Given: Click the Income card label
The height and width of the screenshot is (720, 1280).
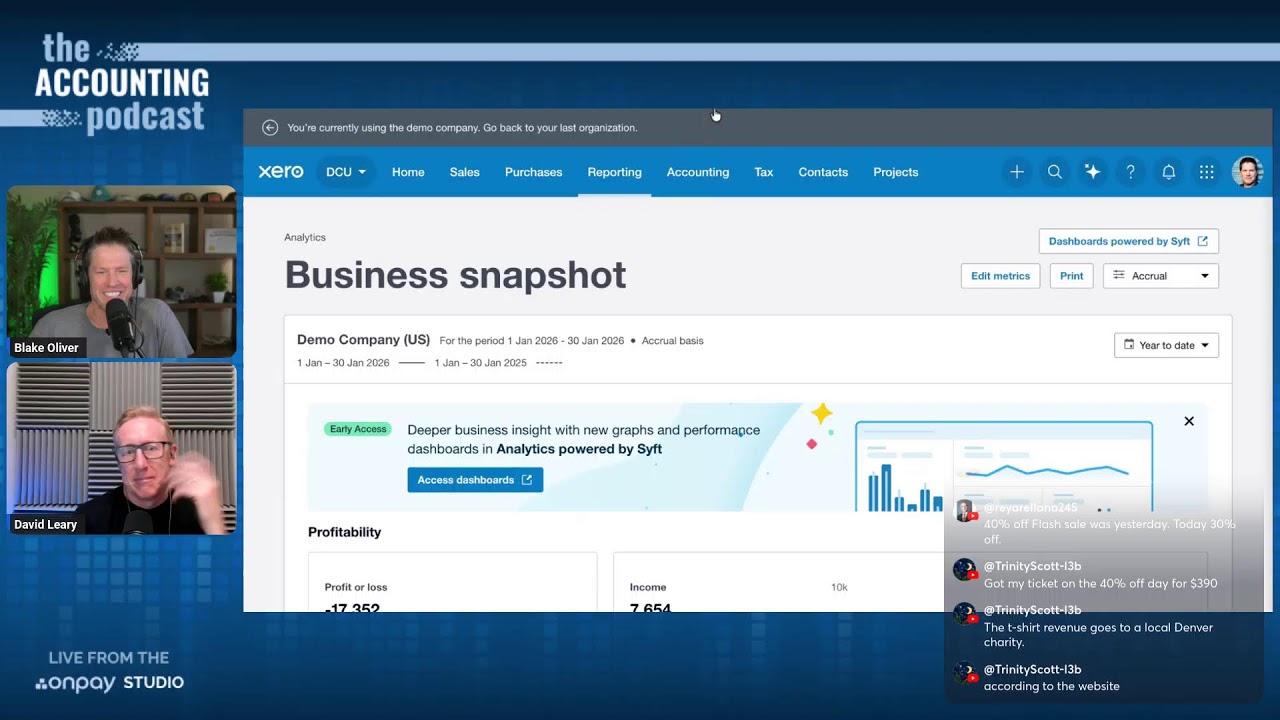Looking at the screenshot, I should [x=648, y=587].
